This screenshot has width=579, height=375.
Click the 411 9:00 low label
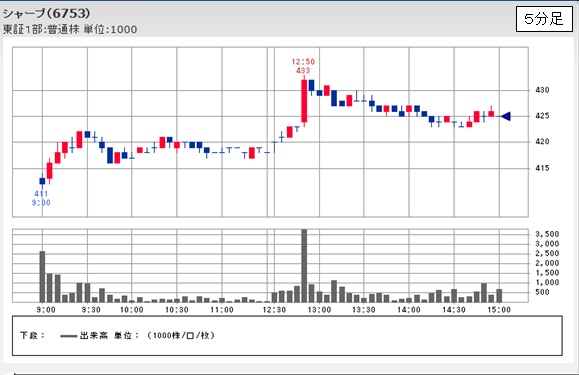41,198
